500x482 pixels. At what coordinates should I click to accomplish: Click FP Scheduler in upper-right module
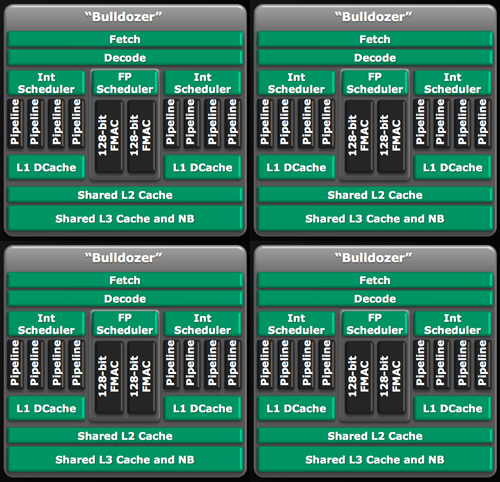pyautogui.click(x=375, y=83)
